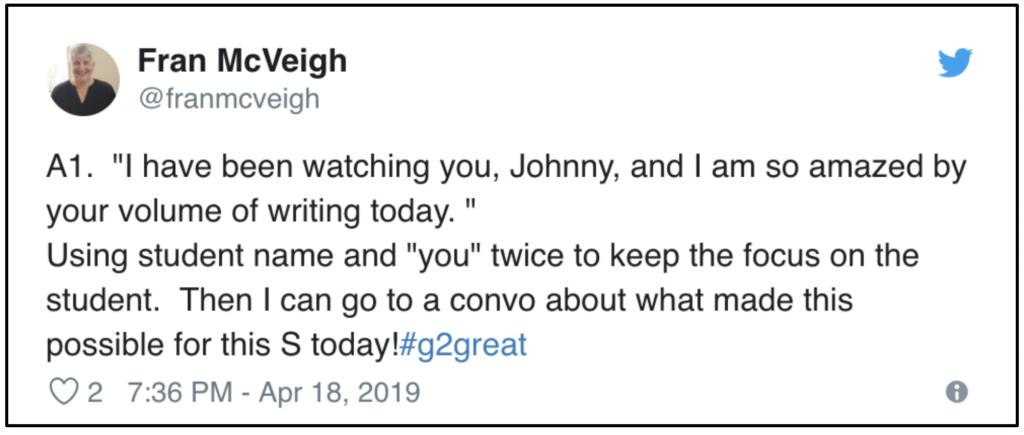Open the info icon for Twitter Ads
This screenshot has height=435, width=1024.
957,392
